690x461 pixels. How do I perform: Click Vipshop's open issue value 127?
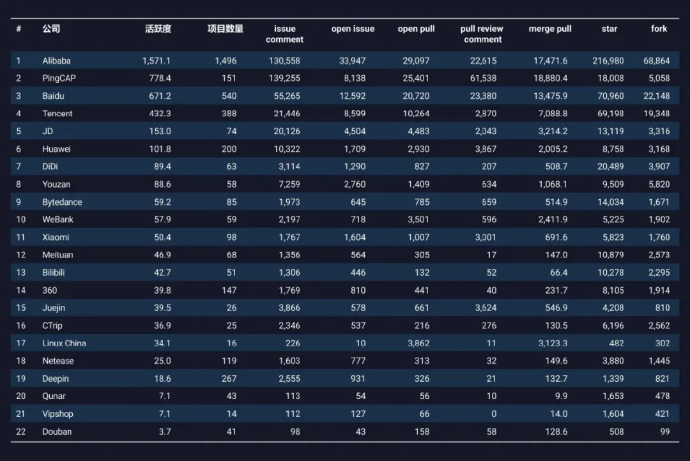[x=358, y=414]
